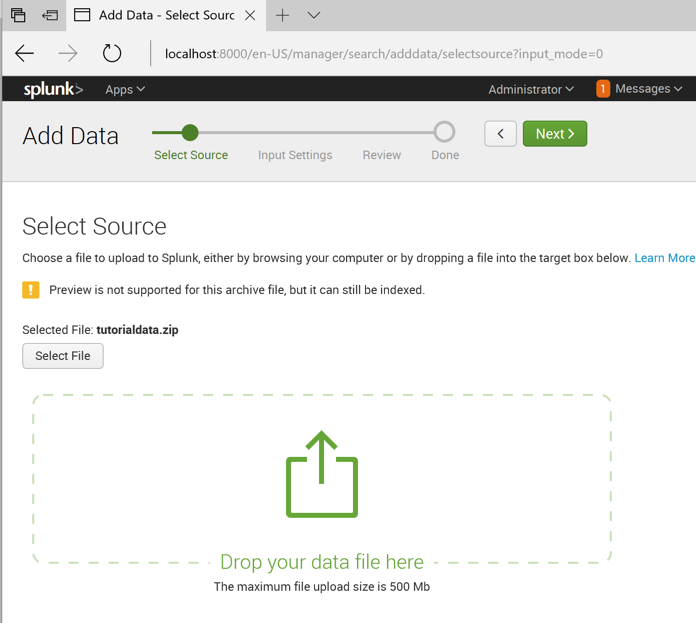The width and height of the screenshot is (696, 623).
Task: Go back in browser history
Action: coord(25,54)
